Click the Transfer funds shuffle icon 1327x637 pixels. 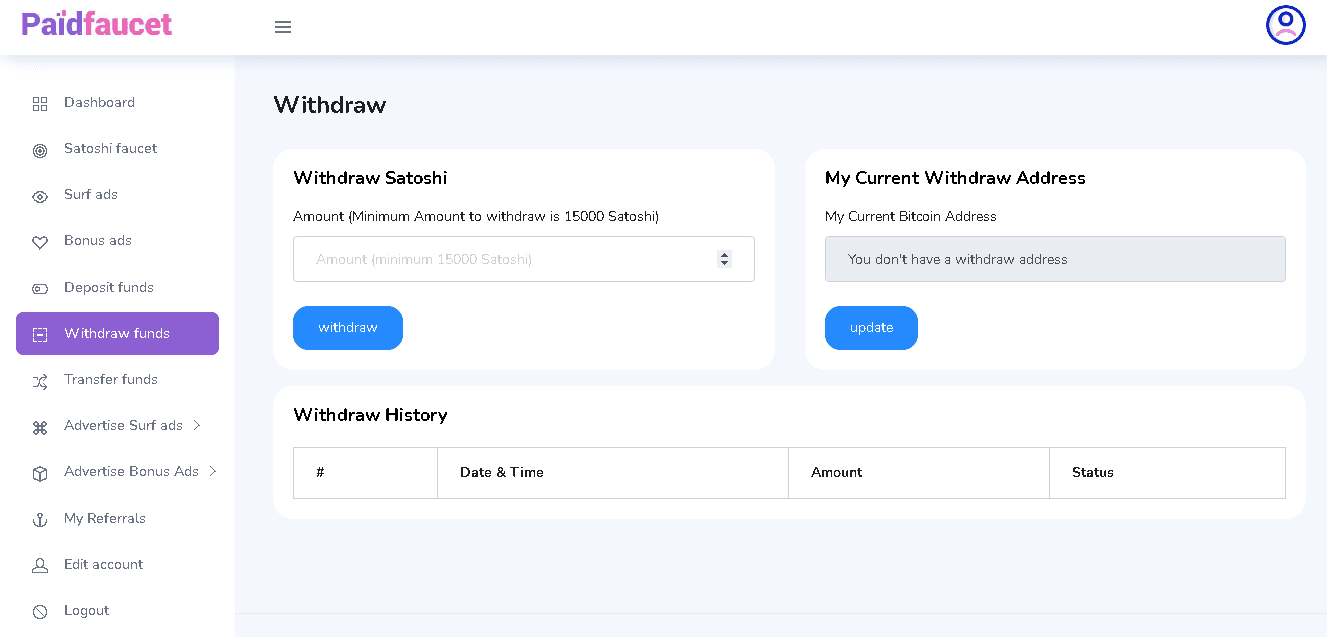(40, 381)
